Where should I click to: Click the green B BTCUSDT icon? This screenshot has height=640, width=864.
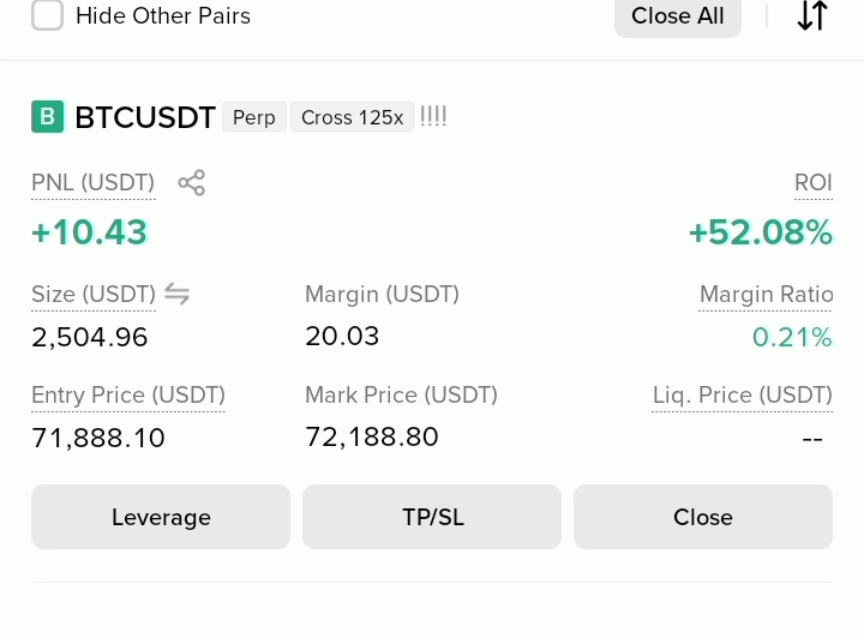[47, 116]
